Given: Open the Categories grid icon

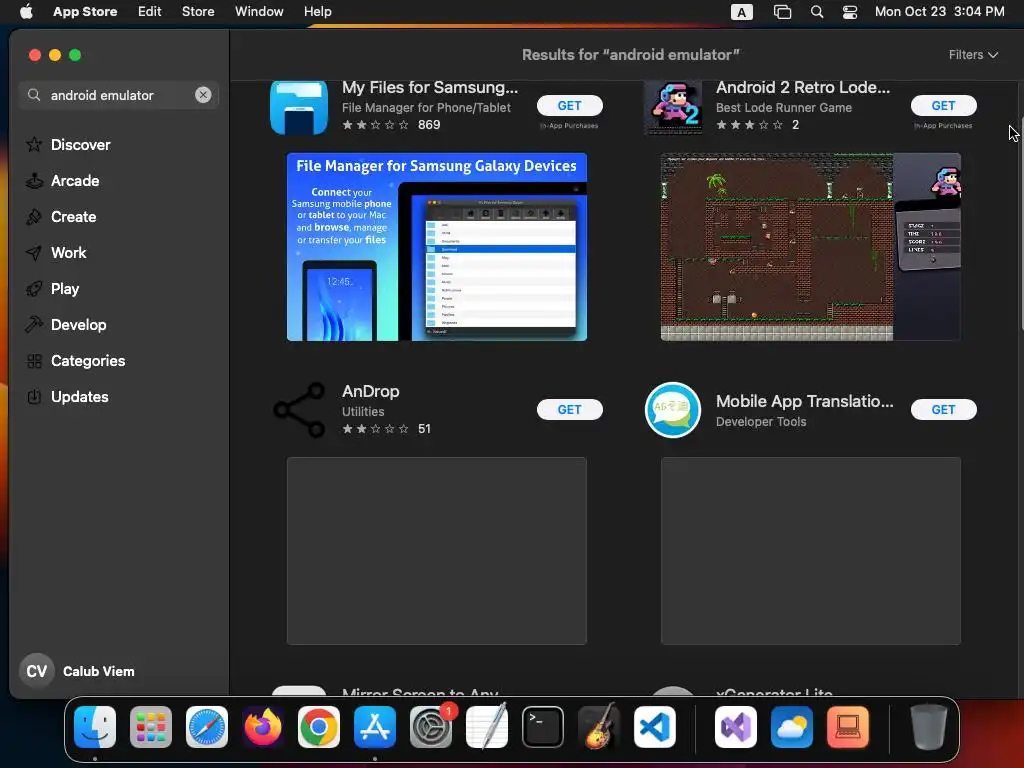Looking at the screenshot, I should coord(34,360).
